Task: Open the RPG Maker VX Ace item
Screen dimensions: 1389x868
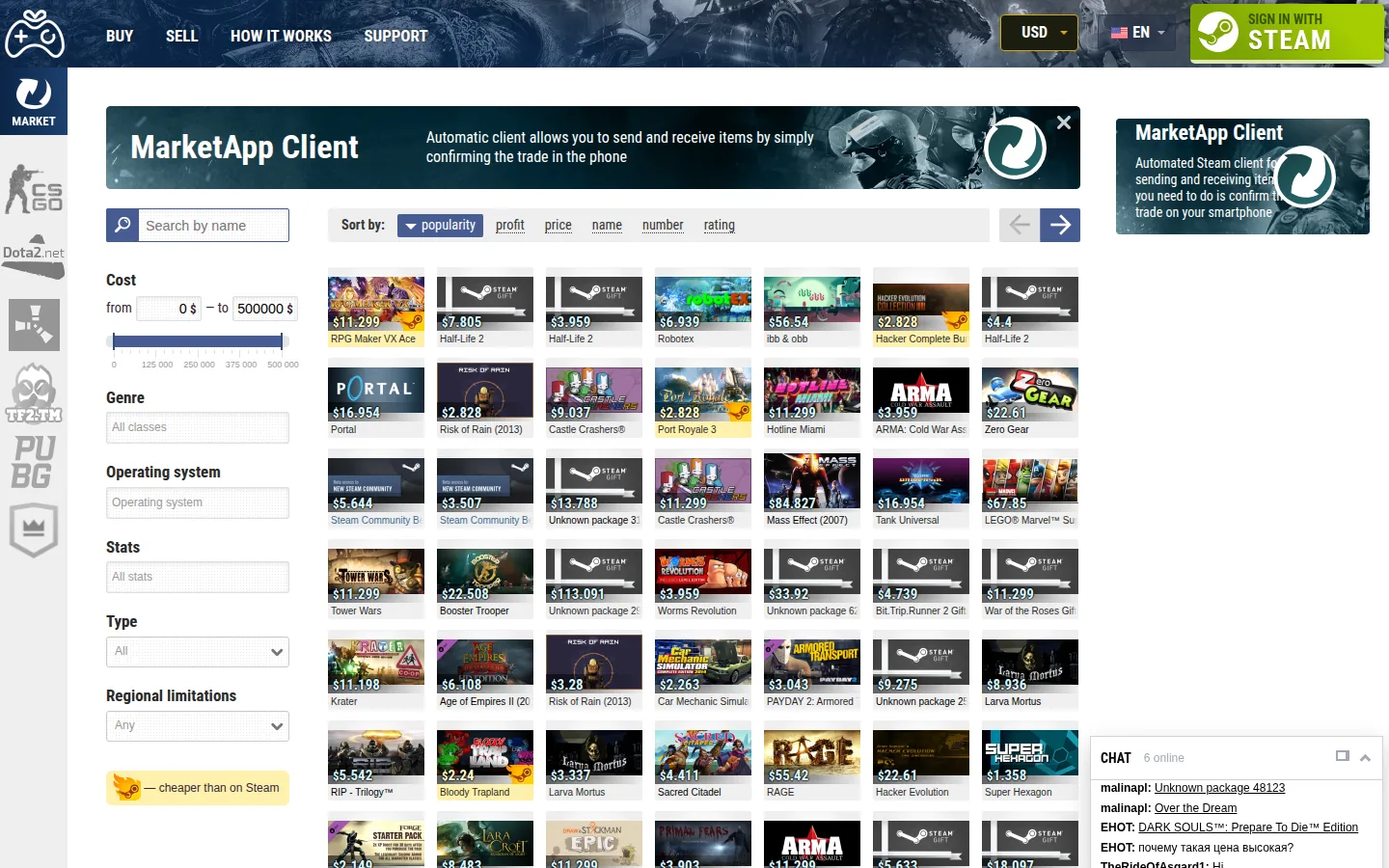Action: [376, 308]
